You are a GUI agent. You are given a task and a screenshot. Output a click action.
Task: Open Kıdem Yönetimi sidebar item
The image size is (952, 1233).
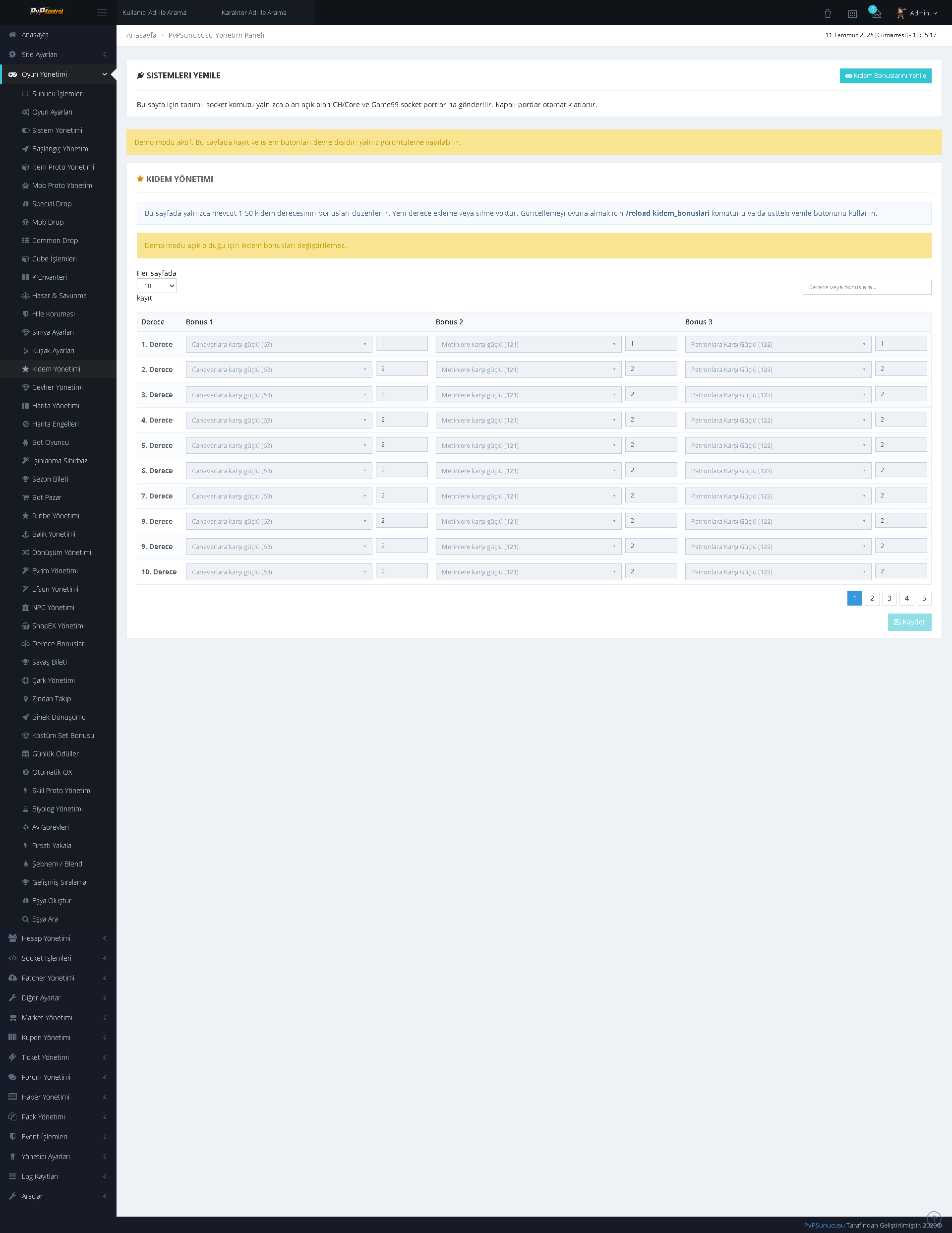pyautogui.click(x=58, y=369)
